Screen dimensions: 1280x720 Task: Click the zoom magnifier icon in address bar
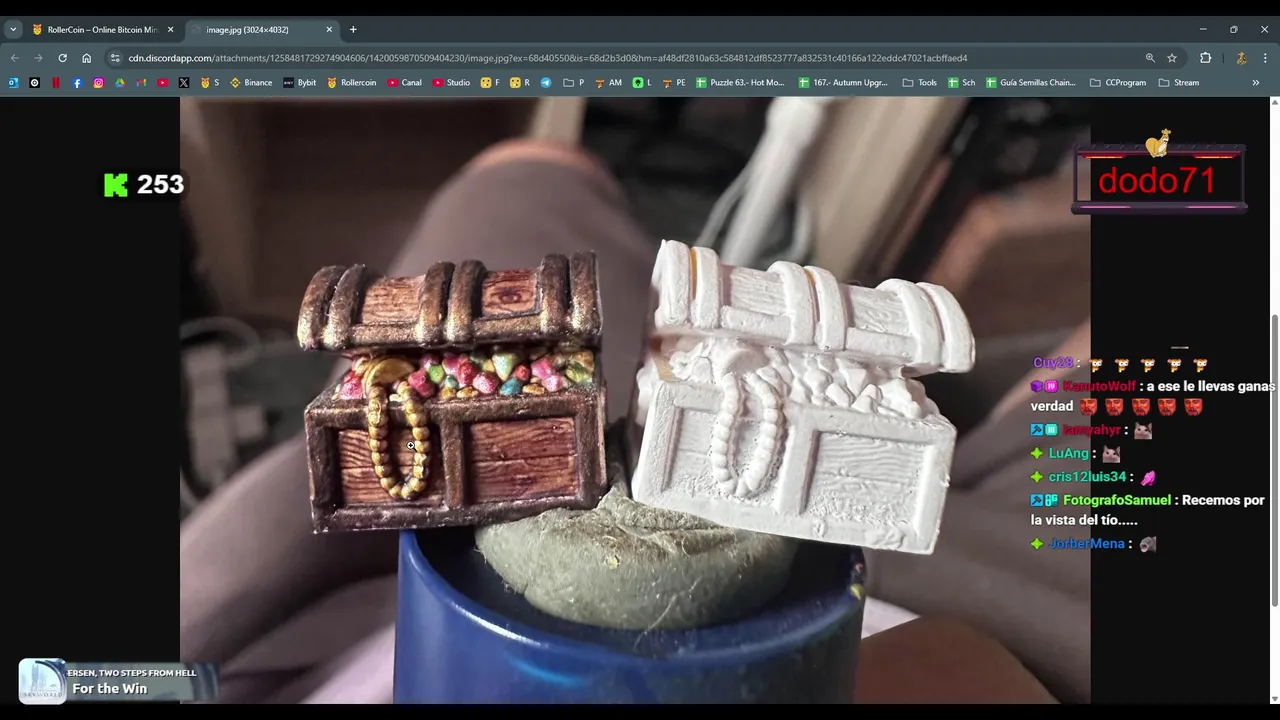(x=1150, y=58)
